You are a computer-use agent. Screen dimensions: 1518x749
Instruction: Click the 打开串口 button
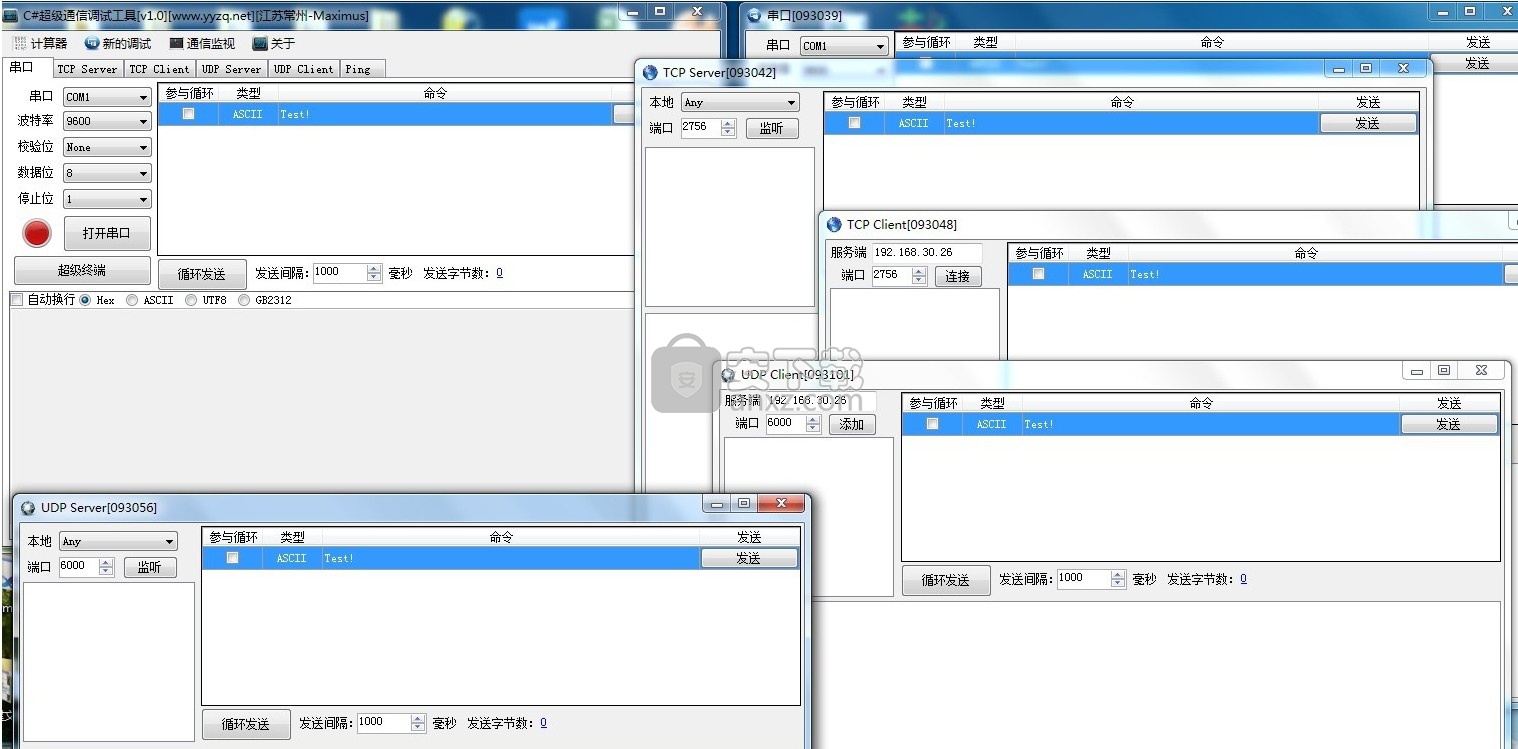(107, 233)
